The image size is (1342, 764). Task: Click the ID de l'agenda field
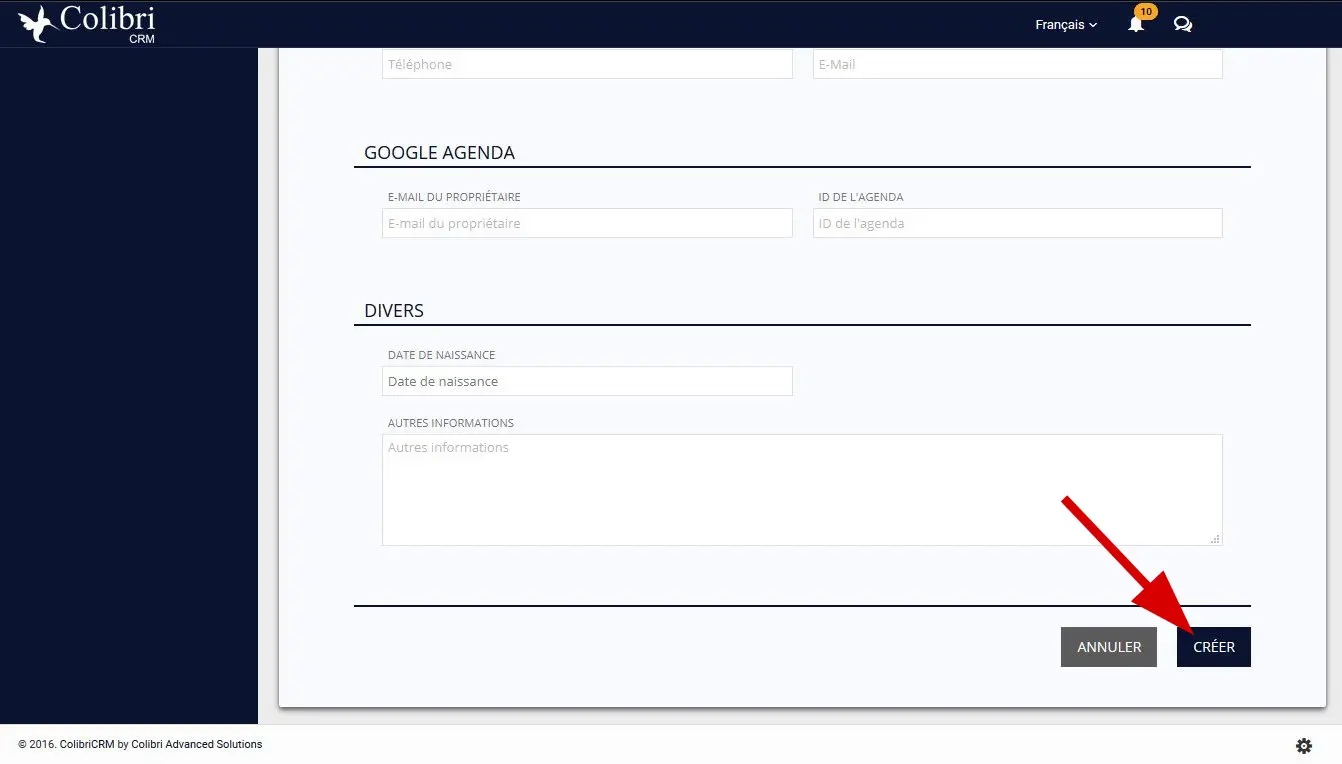click(x=1018, y=223)
